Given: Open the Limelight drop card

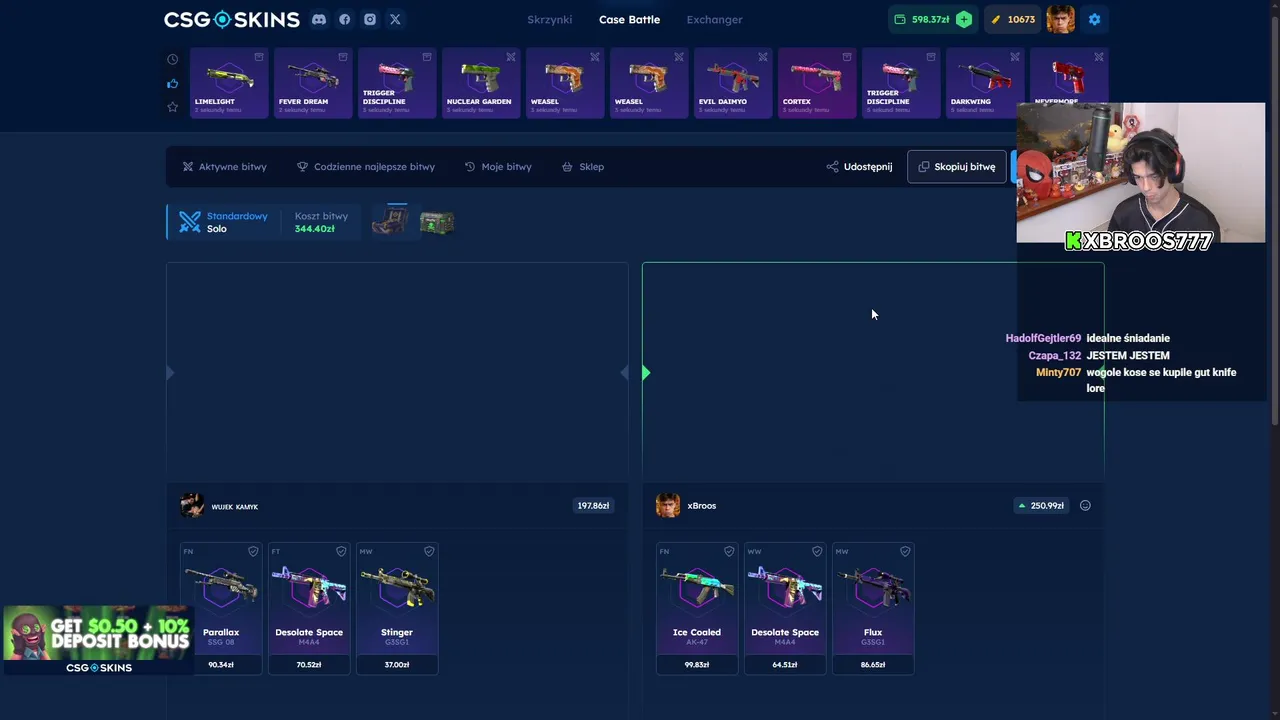Looking at the screenshot, I should tap(229, 83).
